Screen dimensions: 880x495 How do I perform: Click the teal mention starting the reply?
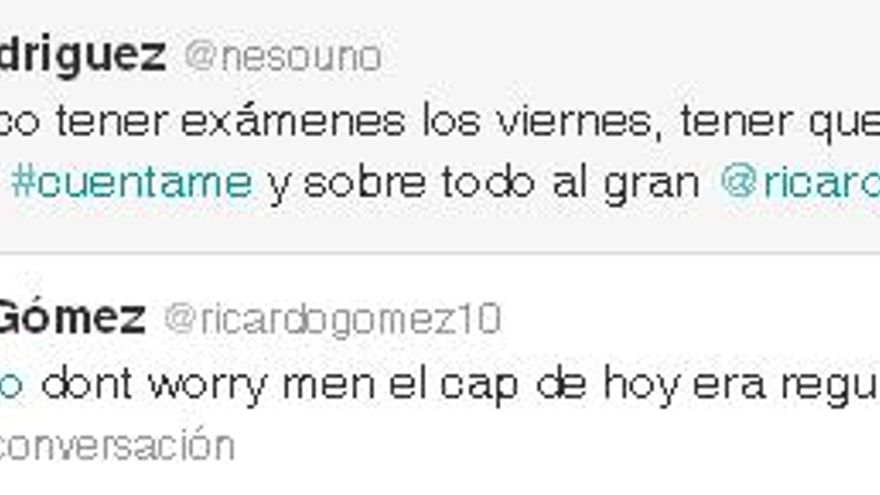[11, 386]
